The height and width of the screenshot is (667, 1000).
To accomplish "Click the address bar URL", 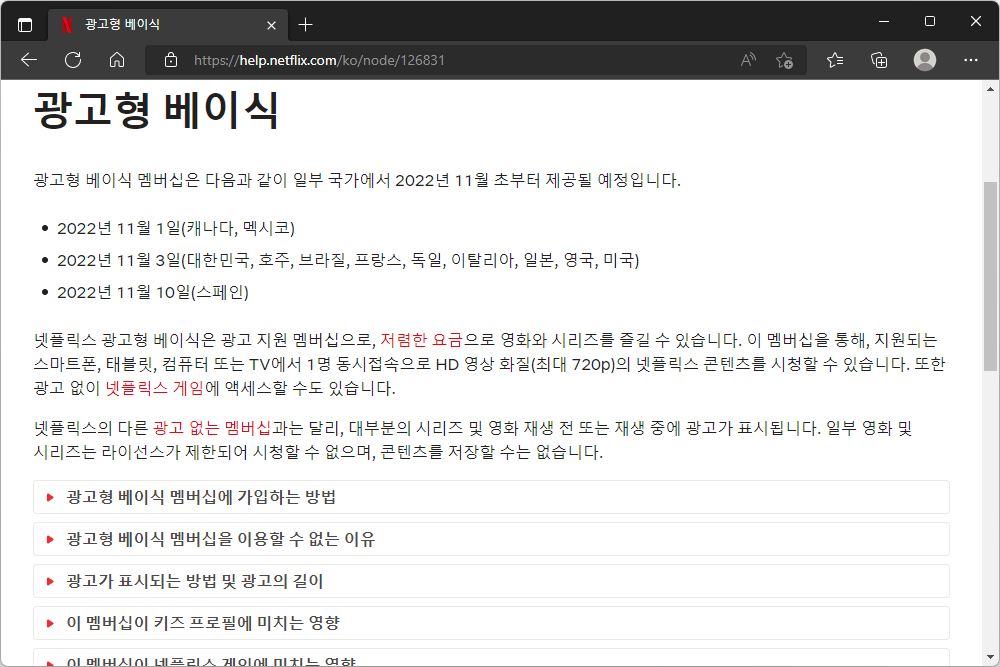I will click(x=319, y=60).
